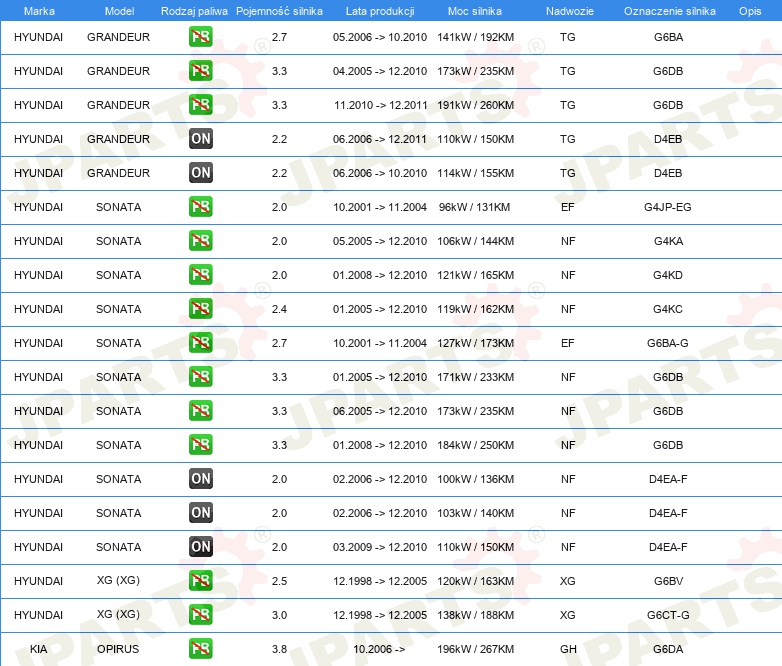Click the petrol icon for Sonata G4KD
Image resolution: width=782 pixels, height=666 pixels.
200,274
